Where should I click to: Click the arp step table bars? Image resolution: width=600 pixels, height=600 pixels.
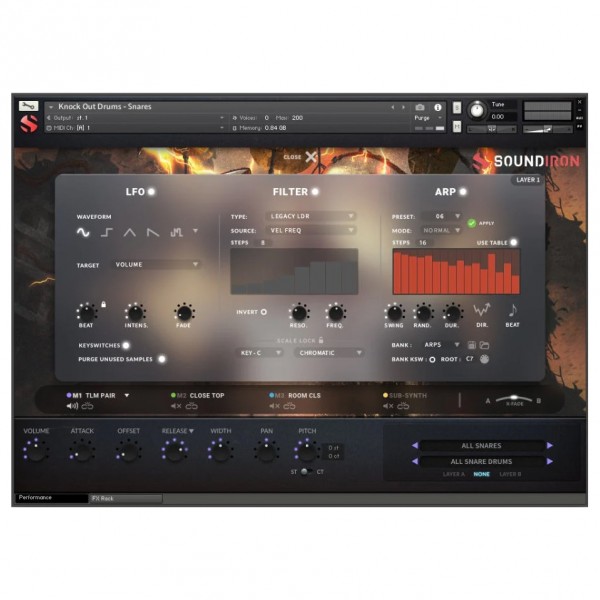coord(457,271)
